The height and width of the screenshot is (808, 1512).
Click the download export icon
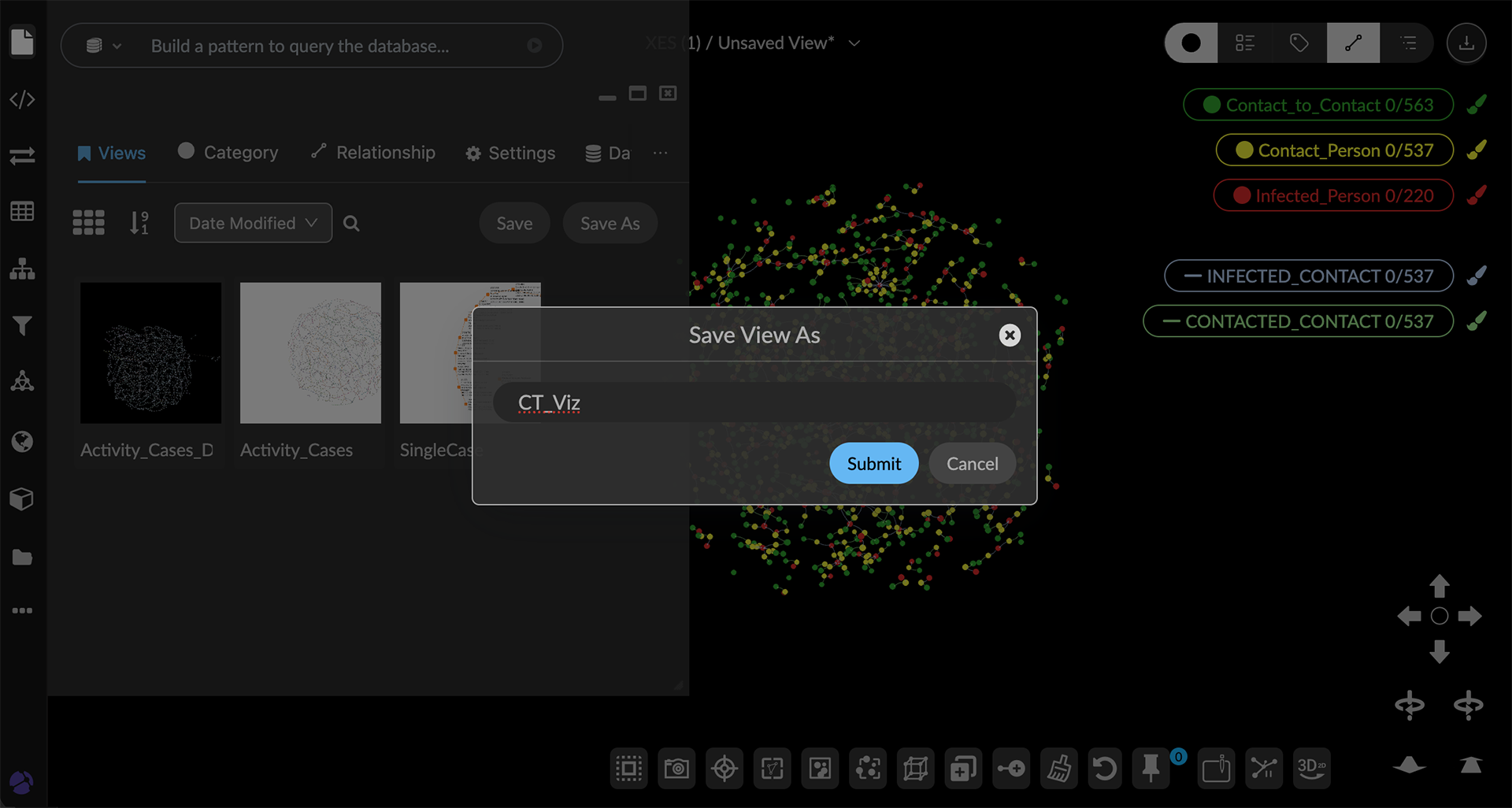(x=1466, y=43)
